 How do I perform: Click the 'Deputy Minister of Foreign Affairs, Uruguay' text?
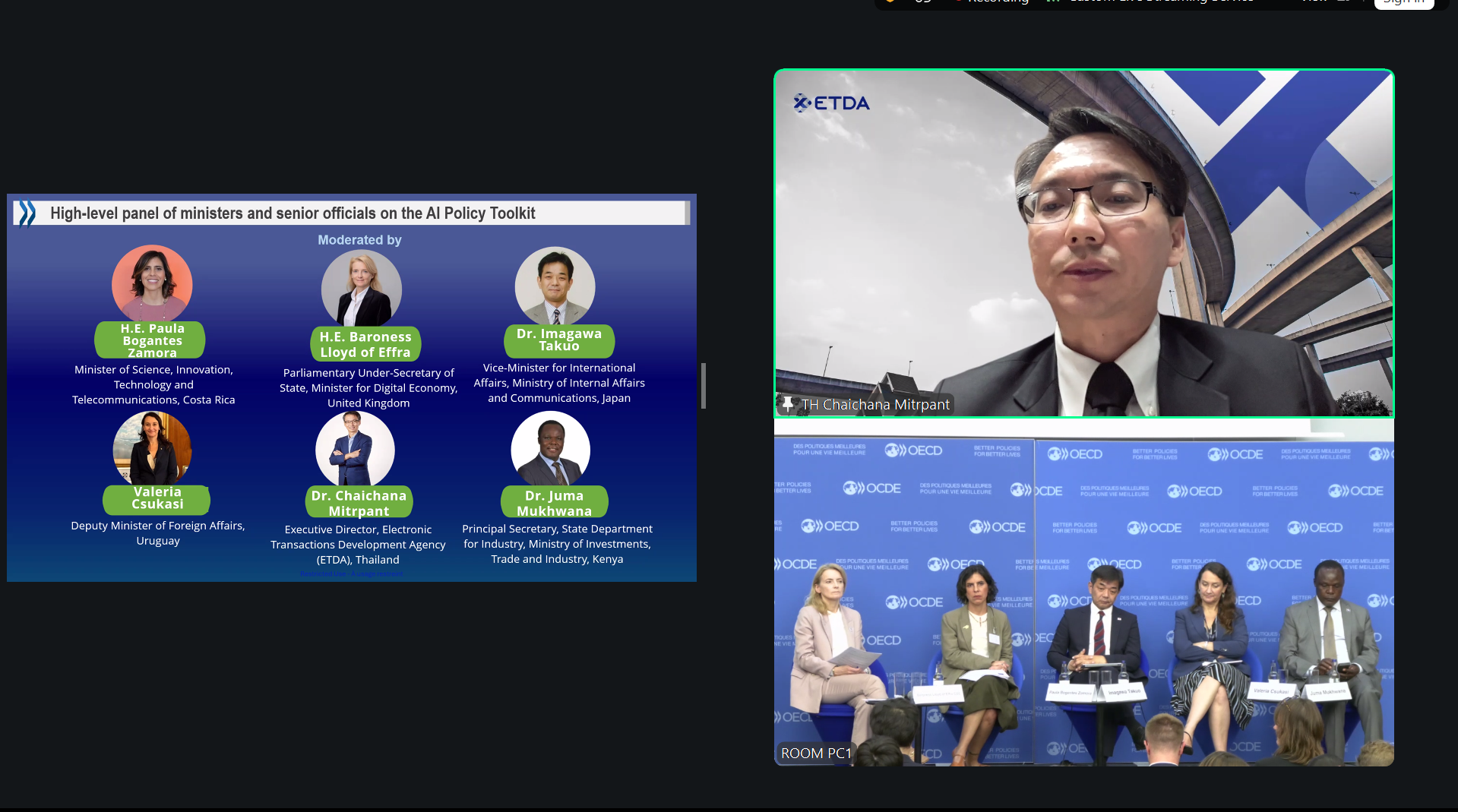tap(158, 533)
